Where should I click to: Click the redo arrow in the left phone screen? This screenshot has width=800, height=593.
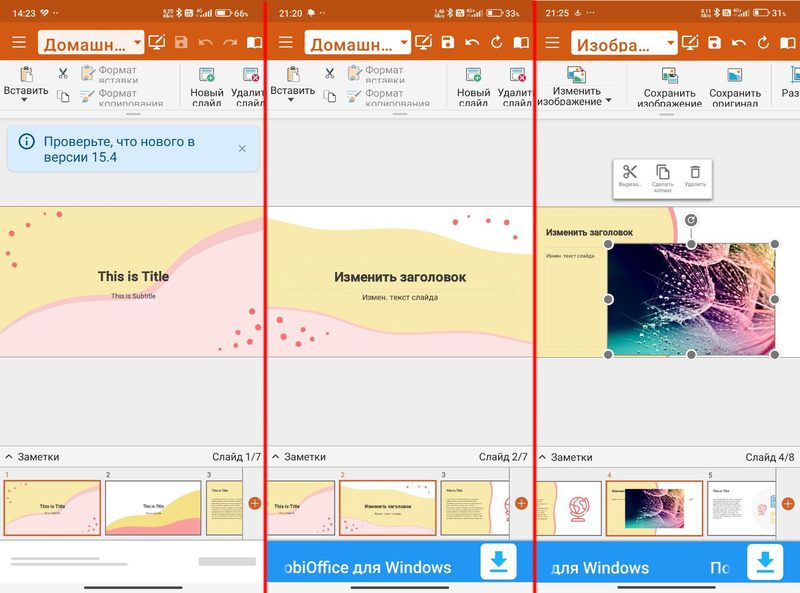(230, 42)
